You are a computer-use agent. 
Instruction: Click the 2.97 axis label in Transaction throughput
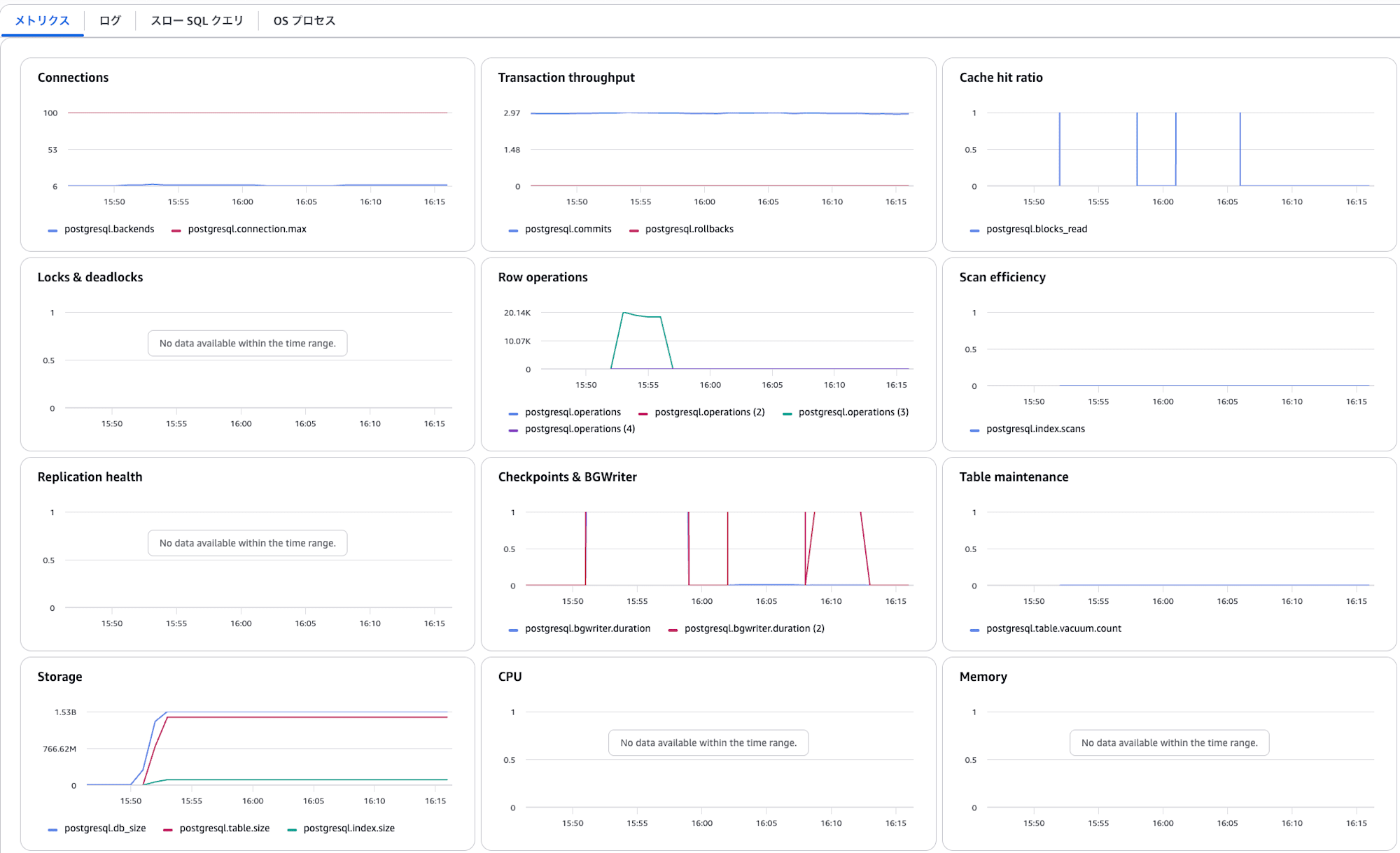pos(512,113)
